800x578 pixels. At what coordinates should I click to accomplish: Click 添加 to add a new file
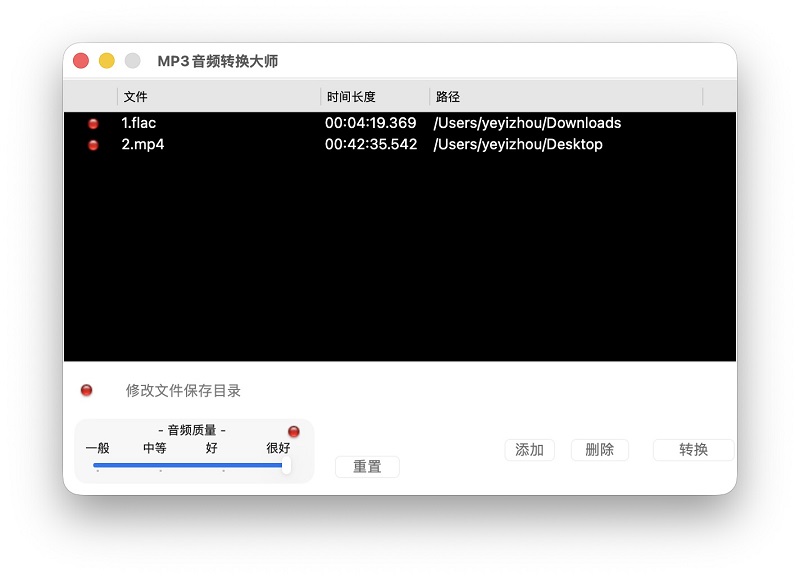coord(529,450)
